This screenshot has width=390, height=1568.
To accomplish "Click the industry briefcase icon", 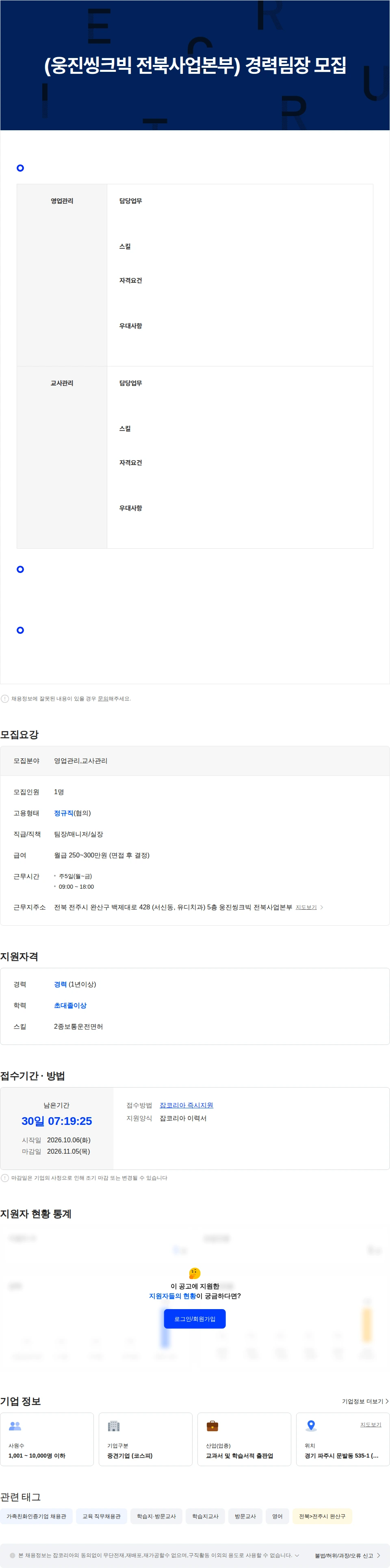I will coord(213,1426).
